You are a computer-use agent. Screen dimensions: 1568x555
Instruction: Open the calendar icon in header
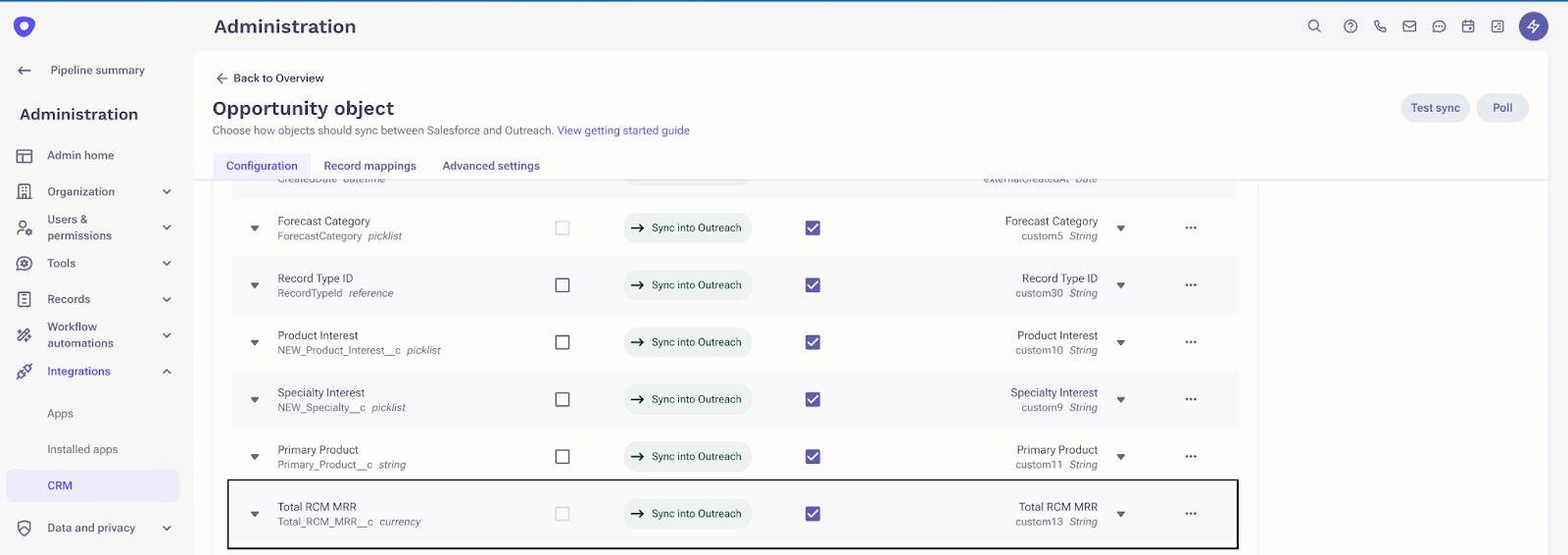pyautogui.click(x=1468, y=26)
